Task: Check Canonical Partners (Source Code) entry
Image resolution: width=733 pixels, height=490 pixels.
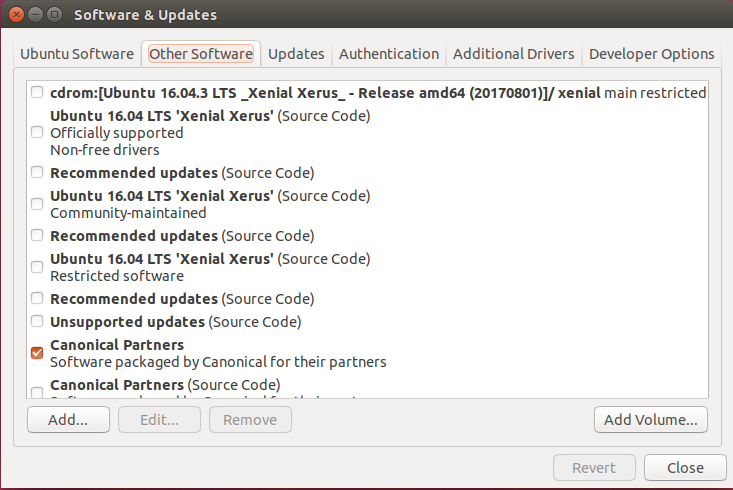Action: coord(37,392)
